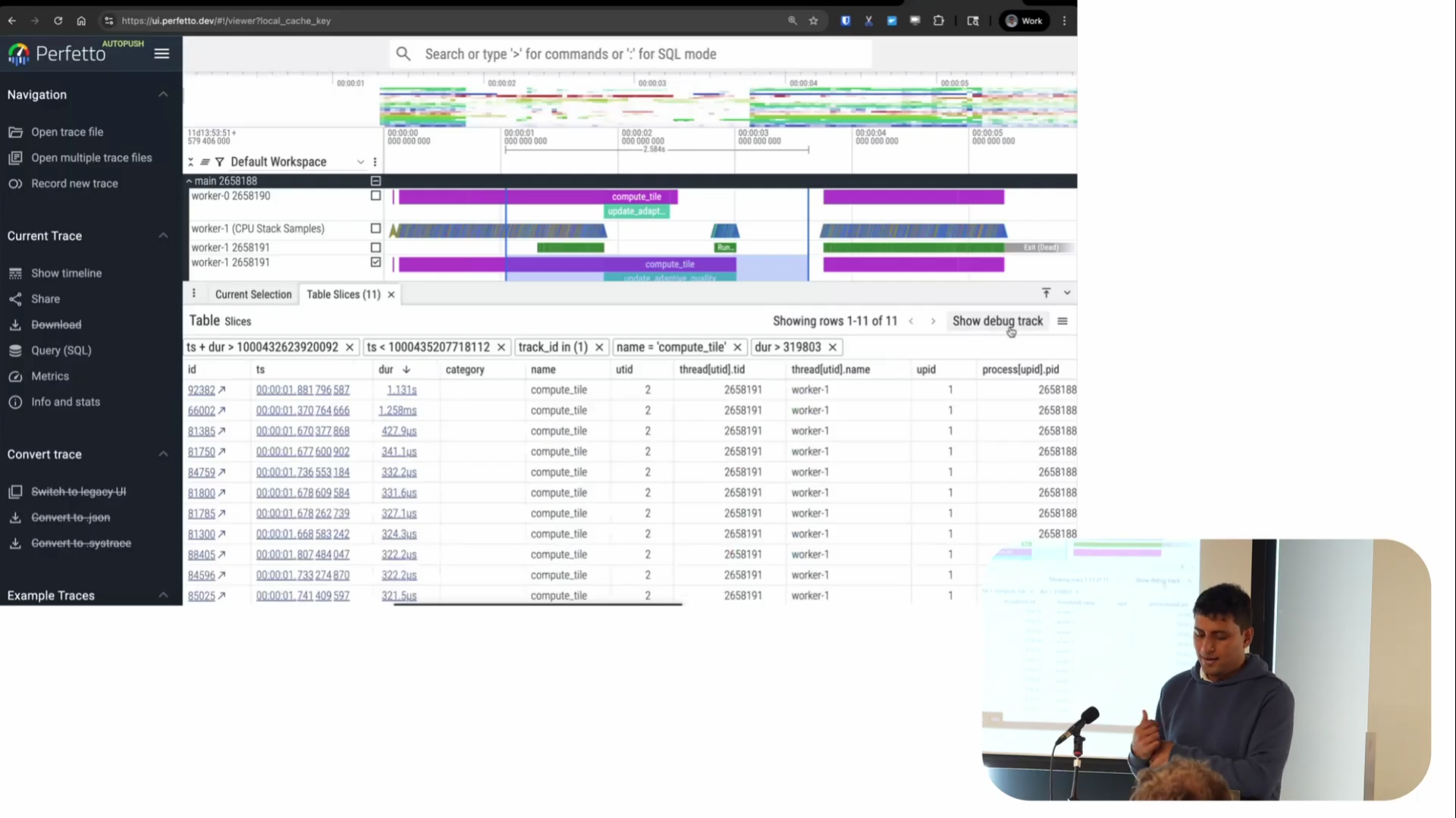Open the three-dot menu next to Default Workspace
Screen dimensions: 1456x818
(375, 161)
